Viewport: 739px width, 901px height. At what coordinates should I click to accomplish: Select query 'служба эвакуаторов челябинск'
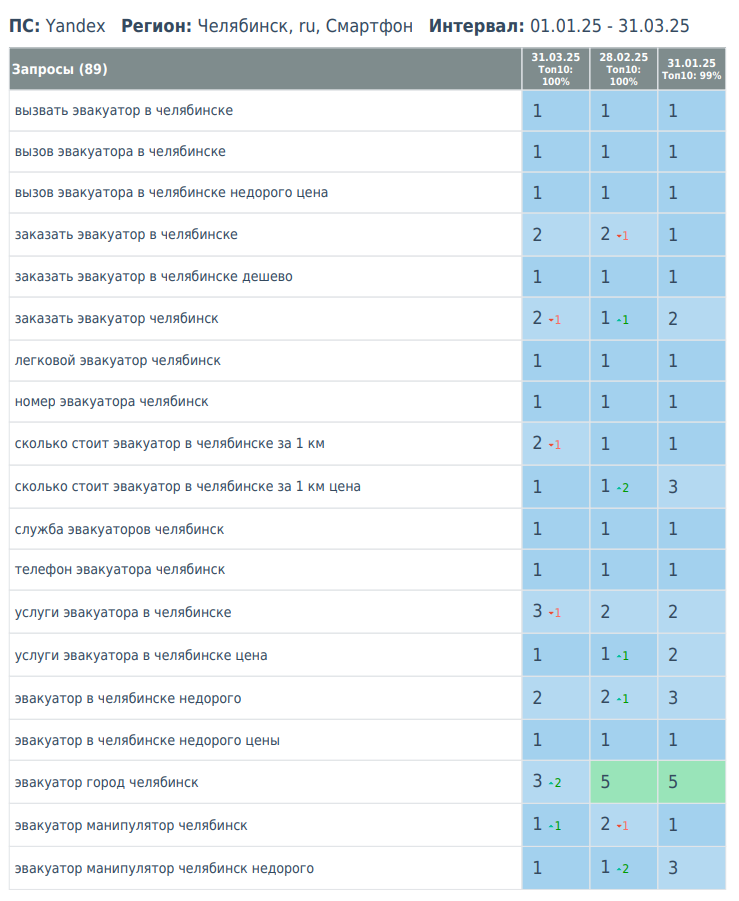click(120, 529)
